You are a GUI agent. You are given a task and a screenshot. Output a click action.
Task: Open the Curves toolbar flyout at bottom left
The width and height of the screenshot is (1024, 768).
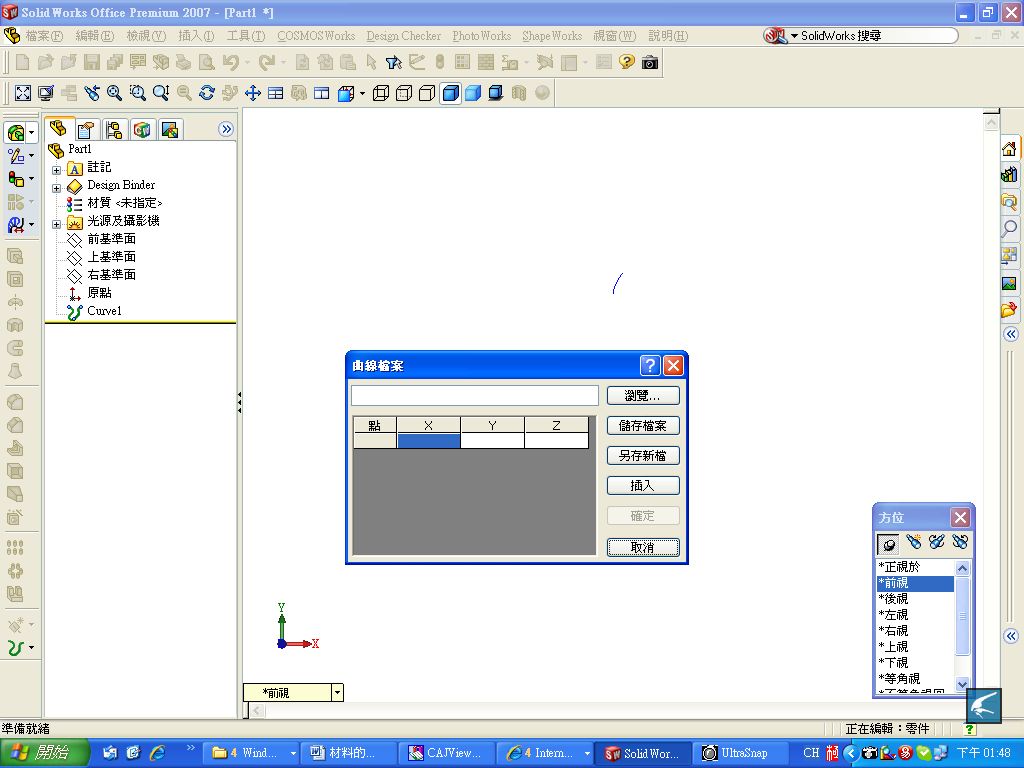31,647
